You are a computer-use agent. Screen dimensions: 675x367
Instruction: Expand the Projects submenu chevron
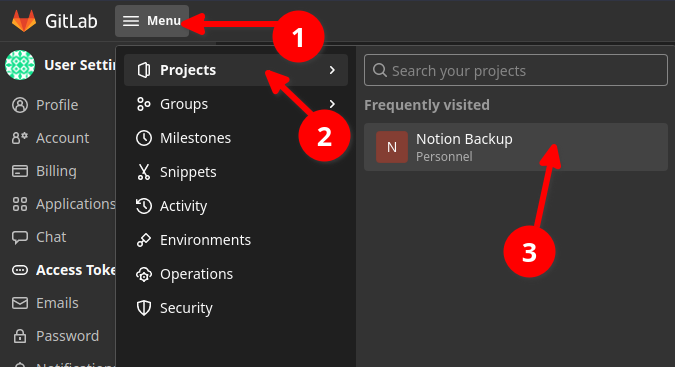(332, 70)
